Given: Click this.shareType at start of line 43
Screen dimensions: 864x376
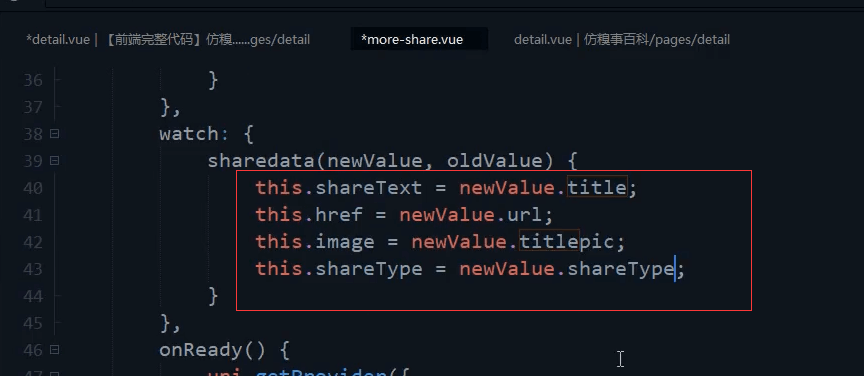Looking at the screenshot, I should 339,269.
